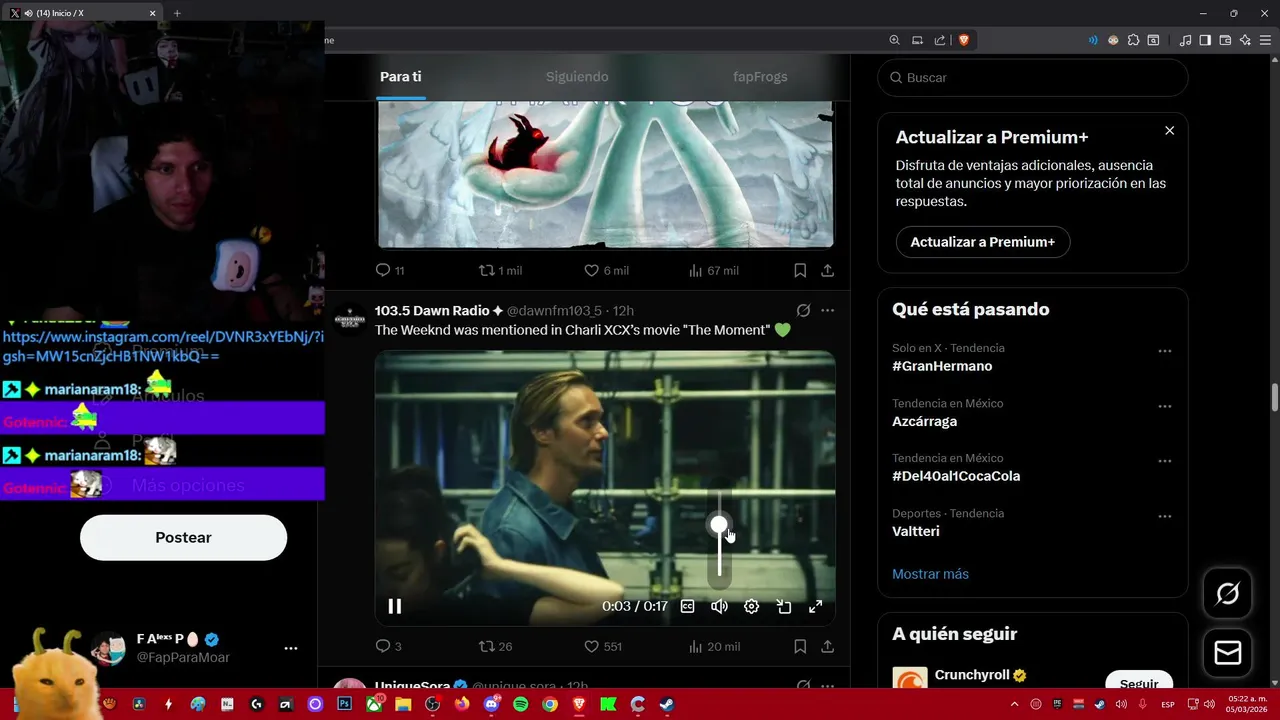The image size is (1280, 720).
Task: Open a new browser tab
Action: (x=177, y=13)
